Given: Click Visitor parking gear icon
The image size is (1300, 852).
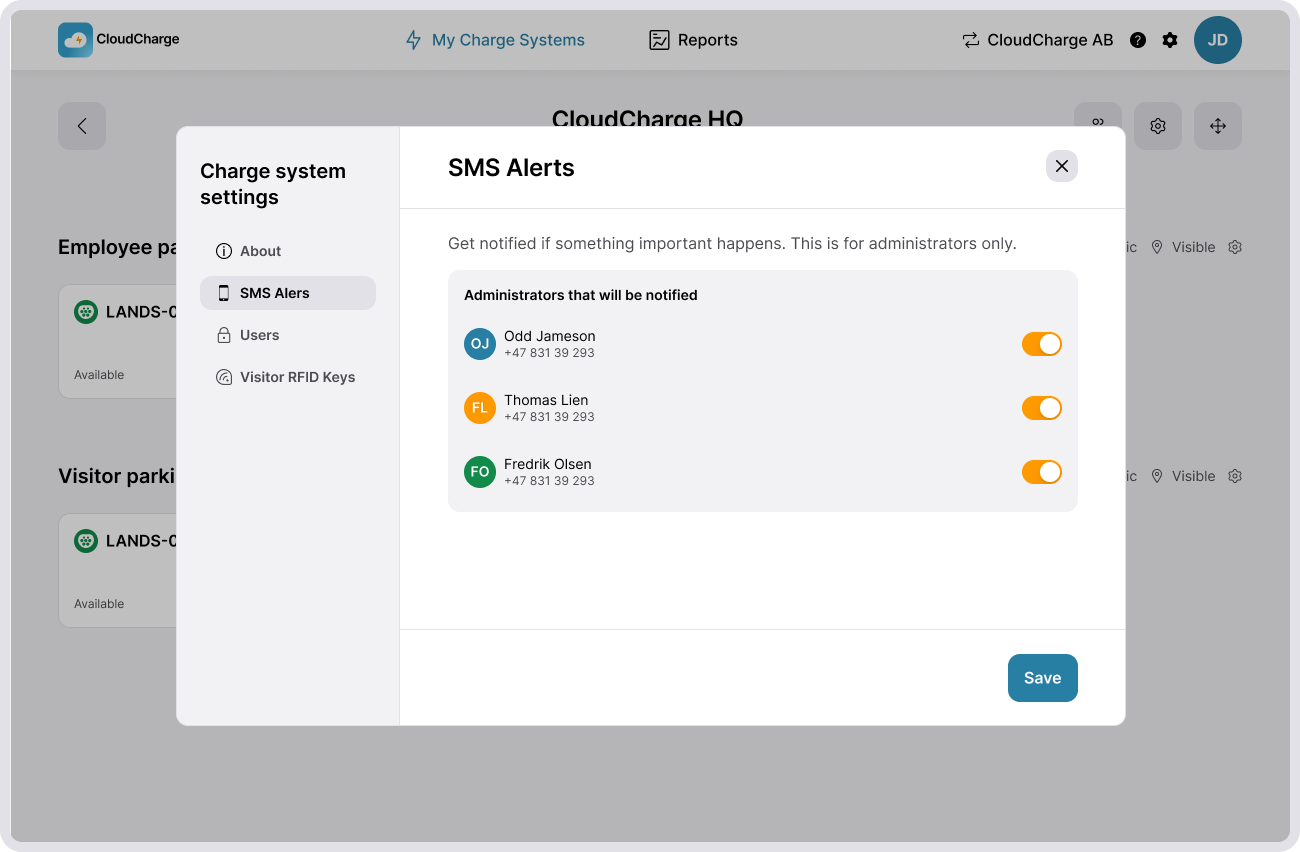Looking at the screenshot, I should coord(1235,476).
